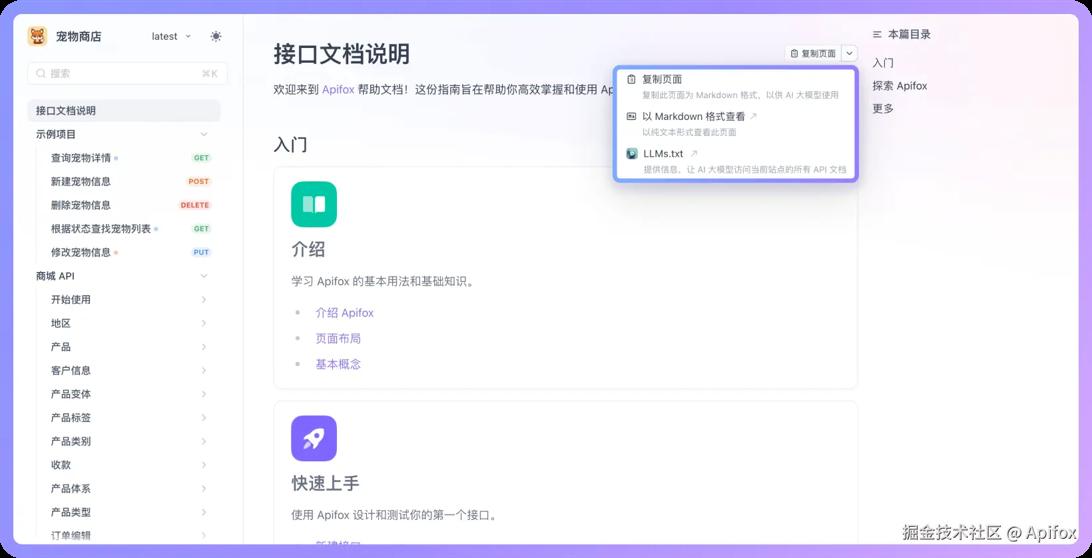This screenshot has width=1092, height=558.
Task: Click the search magnifier icon
Action: [x=41, y=73]
